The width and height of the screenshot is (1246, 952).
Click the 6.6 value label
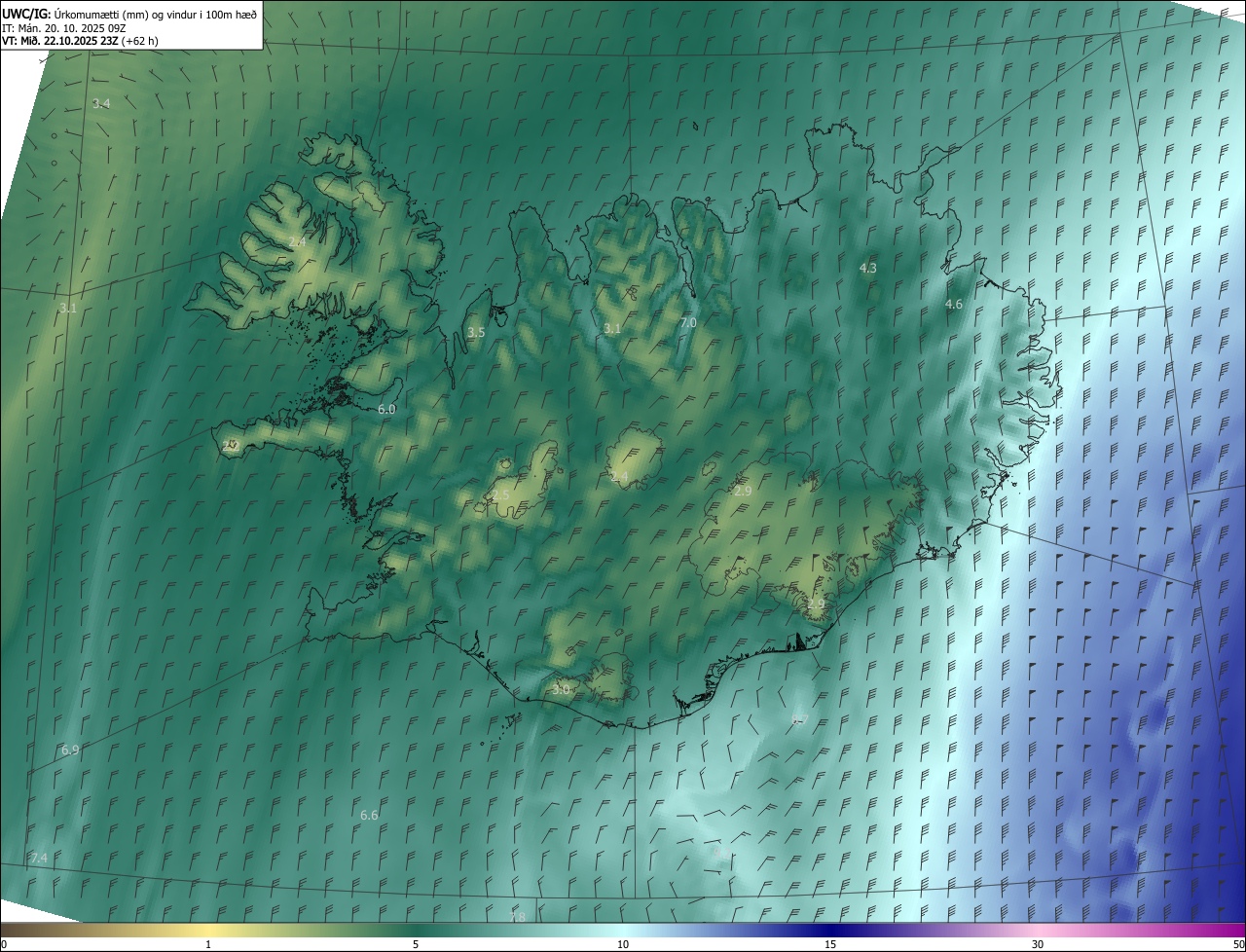[369, 816]
